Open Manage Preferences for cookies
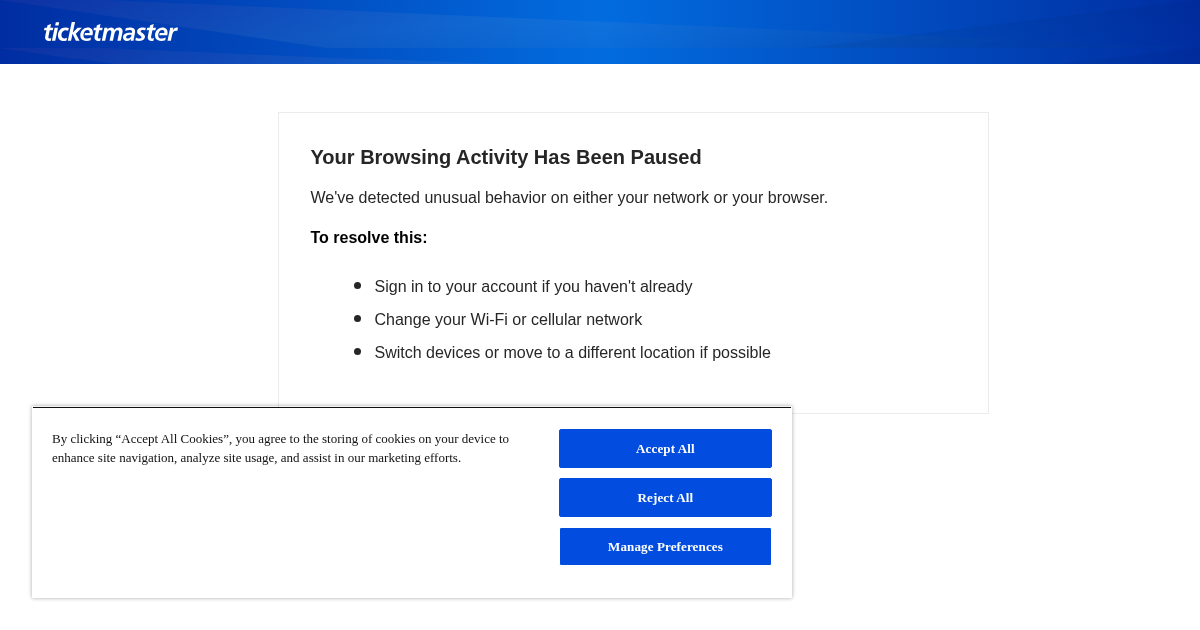The image size is (1200, 630). 665,546
